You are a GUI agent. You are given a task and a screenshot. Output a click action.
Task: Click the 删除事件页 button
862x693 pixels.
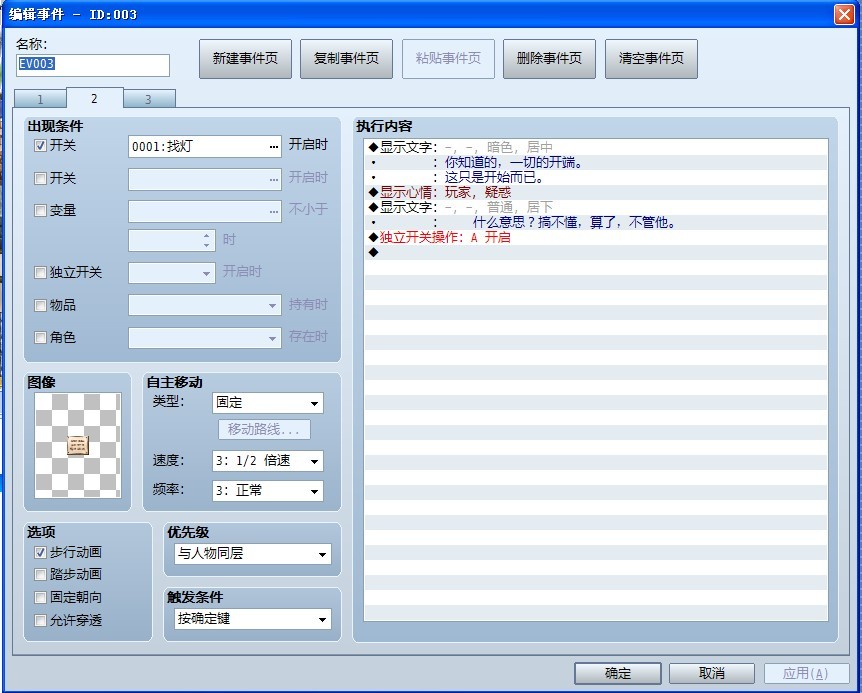coord(549,59)
